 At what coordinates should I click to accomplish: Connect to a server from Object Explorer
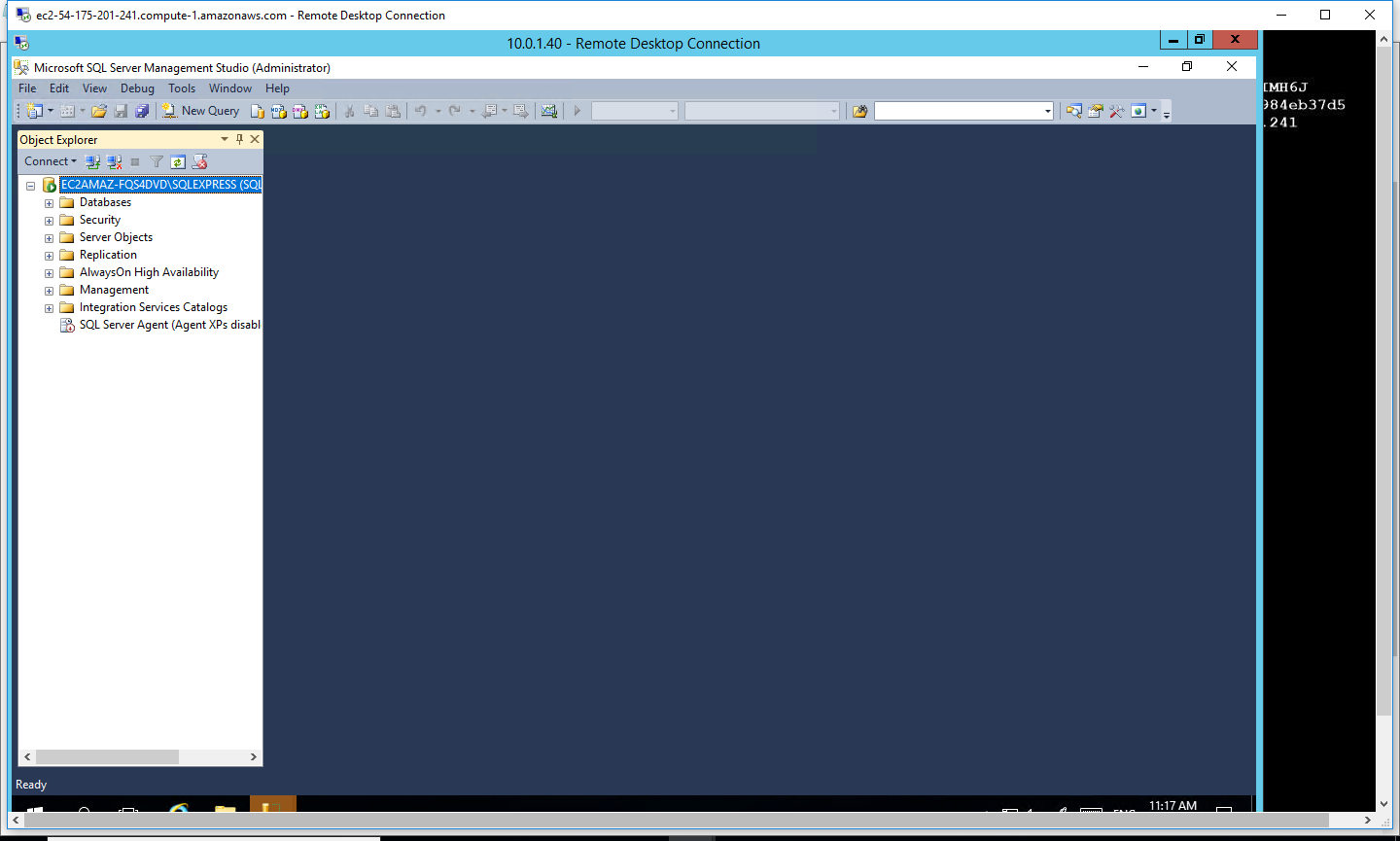coord(92,161)
